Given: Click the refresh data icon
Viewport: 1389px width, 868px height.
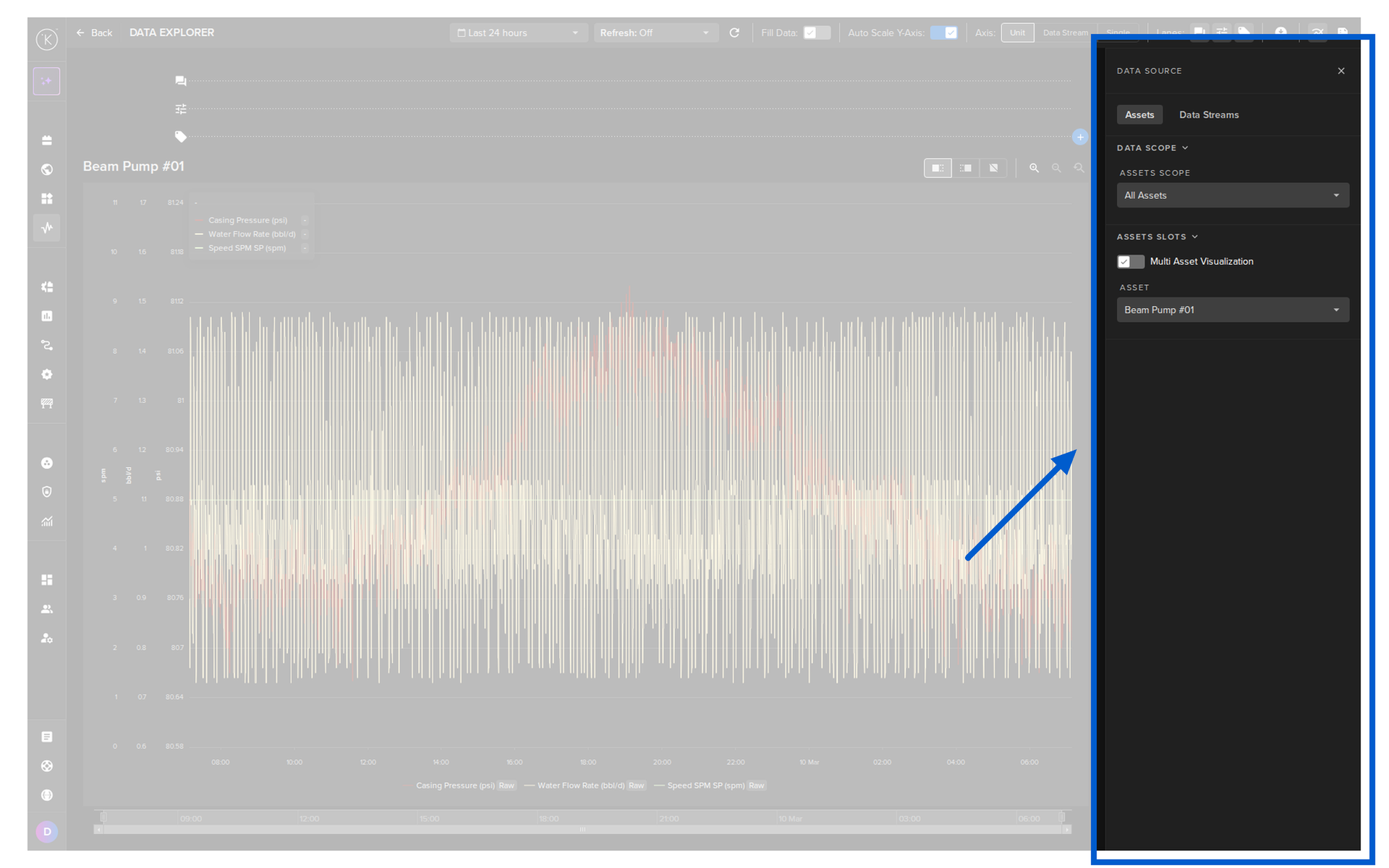Looking at the screenshot, I should [734, 33].
